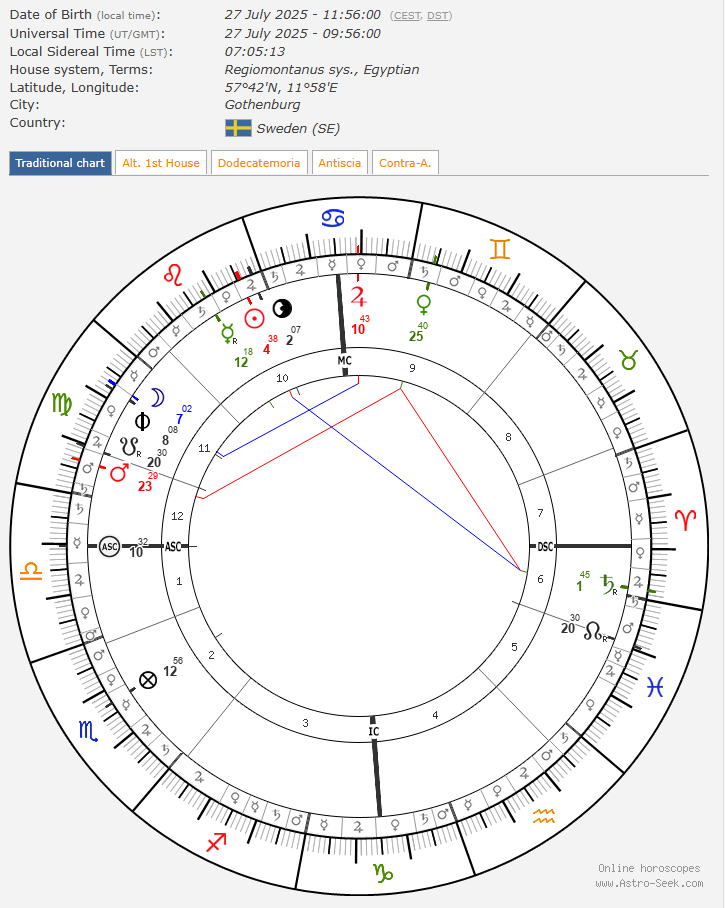Screen dimensions: 725x908
Task: Click the South Node symbol
Action: (x=130, y=446)
